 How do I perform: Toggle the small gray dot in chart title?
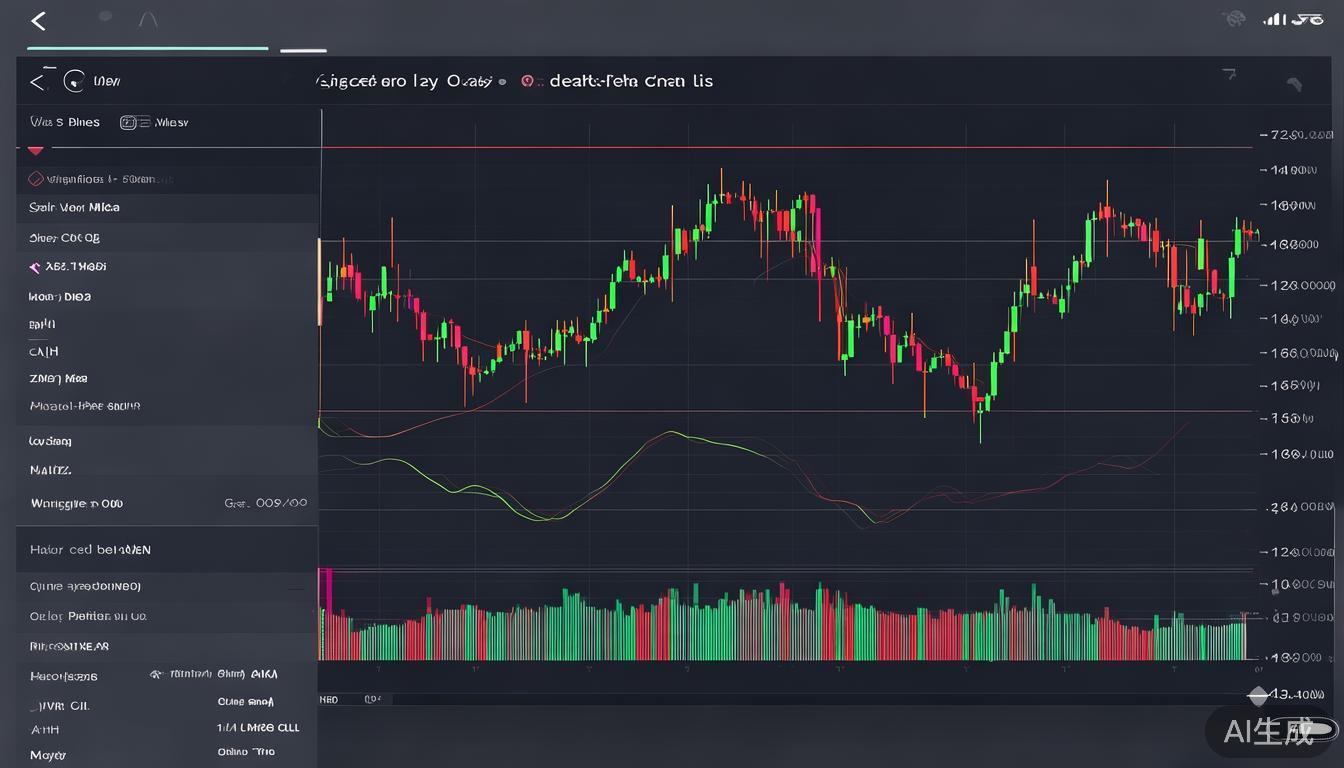click(501, 82)
